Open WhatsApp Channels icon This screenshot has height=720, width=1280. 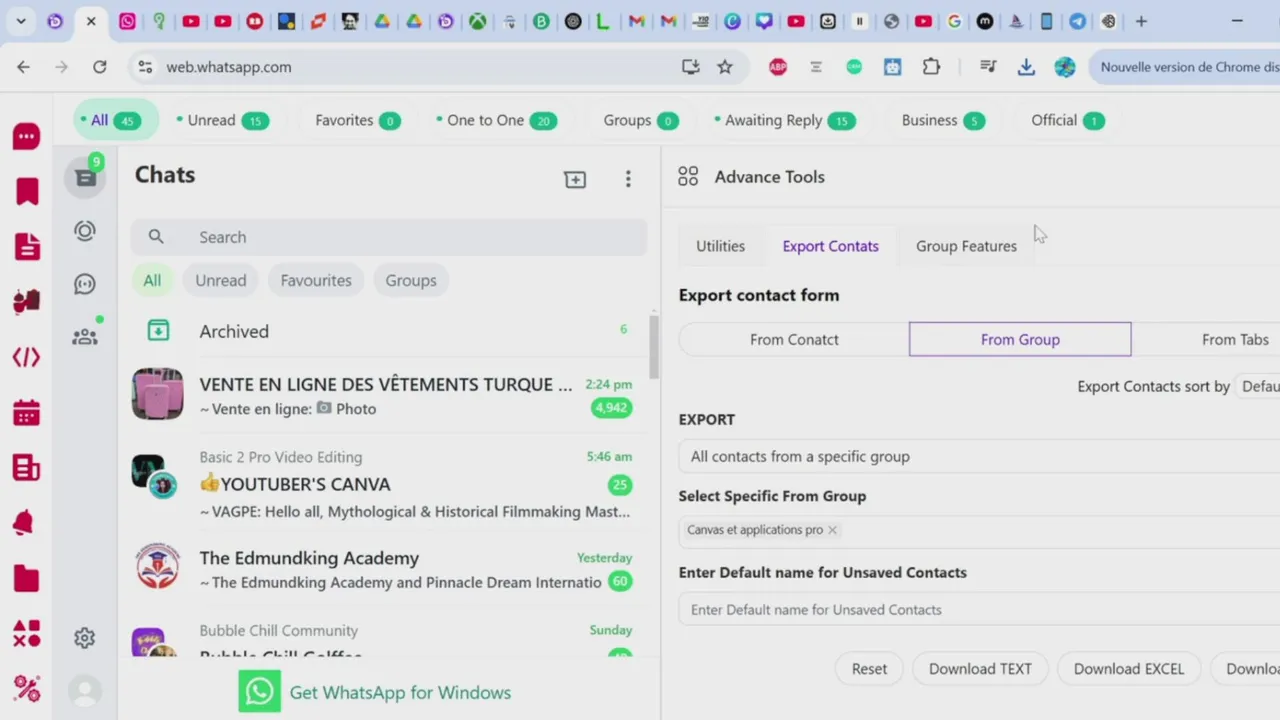point(85,284)
